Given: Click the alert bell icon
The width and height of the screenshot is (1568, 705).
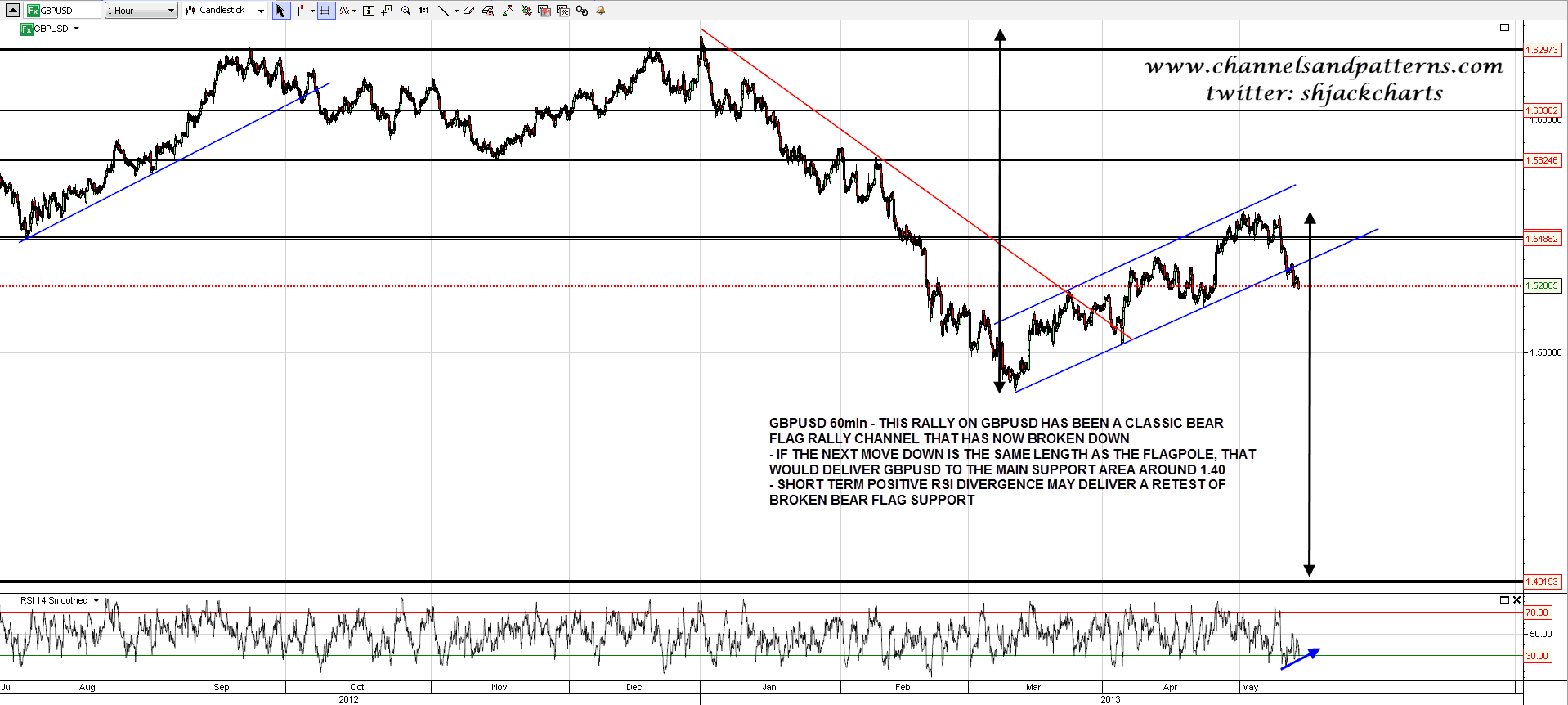Looking at the screenshot, I should point(601,11).
